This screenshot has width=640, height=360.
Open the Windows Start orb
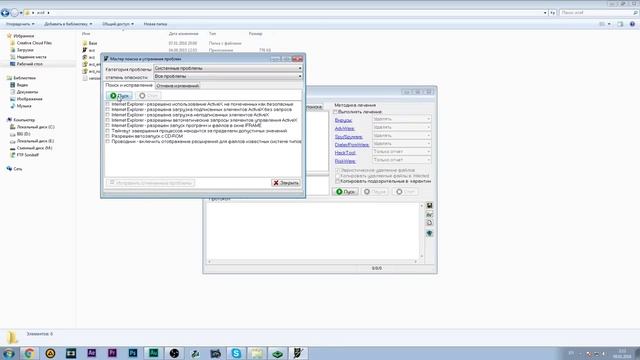click(x=9, y=353)
